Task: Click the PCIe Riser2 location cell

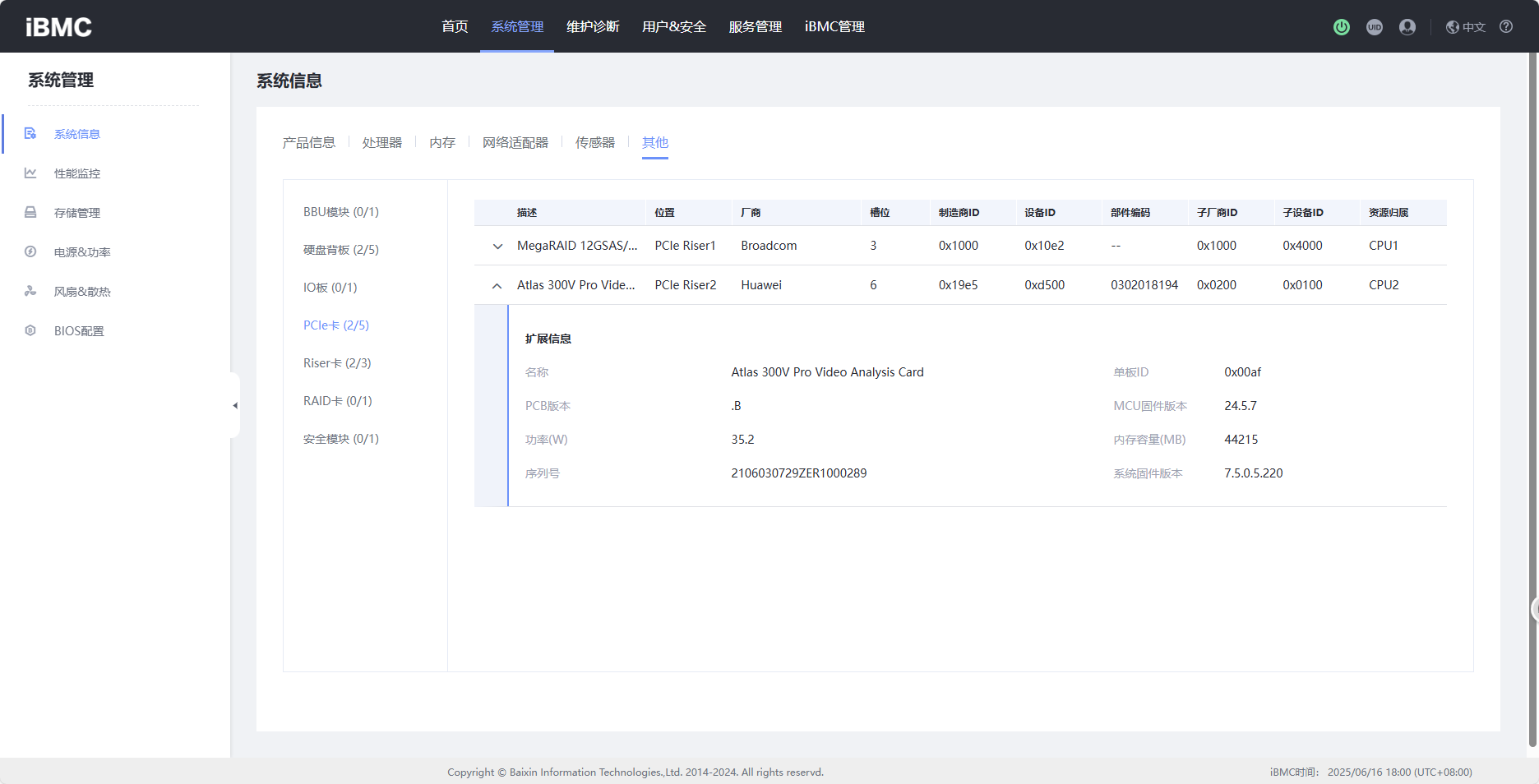Action: coord(686,285)
